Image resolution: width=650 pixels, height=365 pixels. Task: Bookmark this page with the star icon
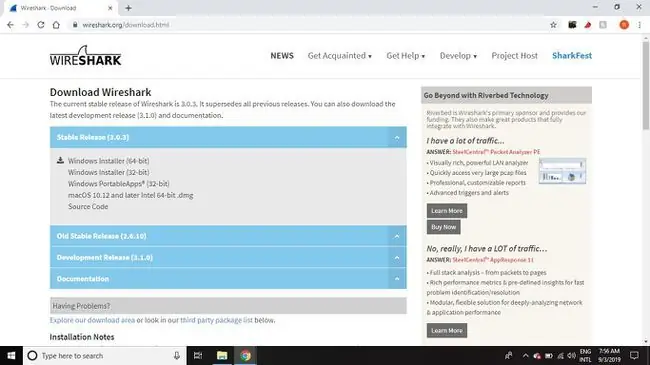pos(553,25)
